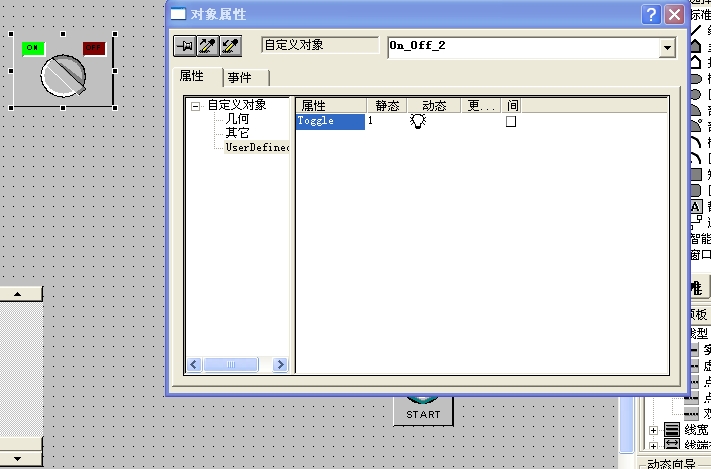
Task: Collapse the 自定义对象 tree node
Action: [196, 105]
